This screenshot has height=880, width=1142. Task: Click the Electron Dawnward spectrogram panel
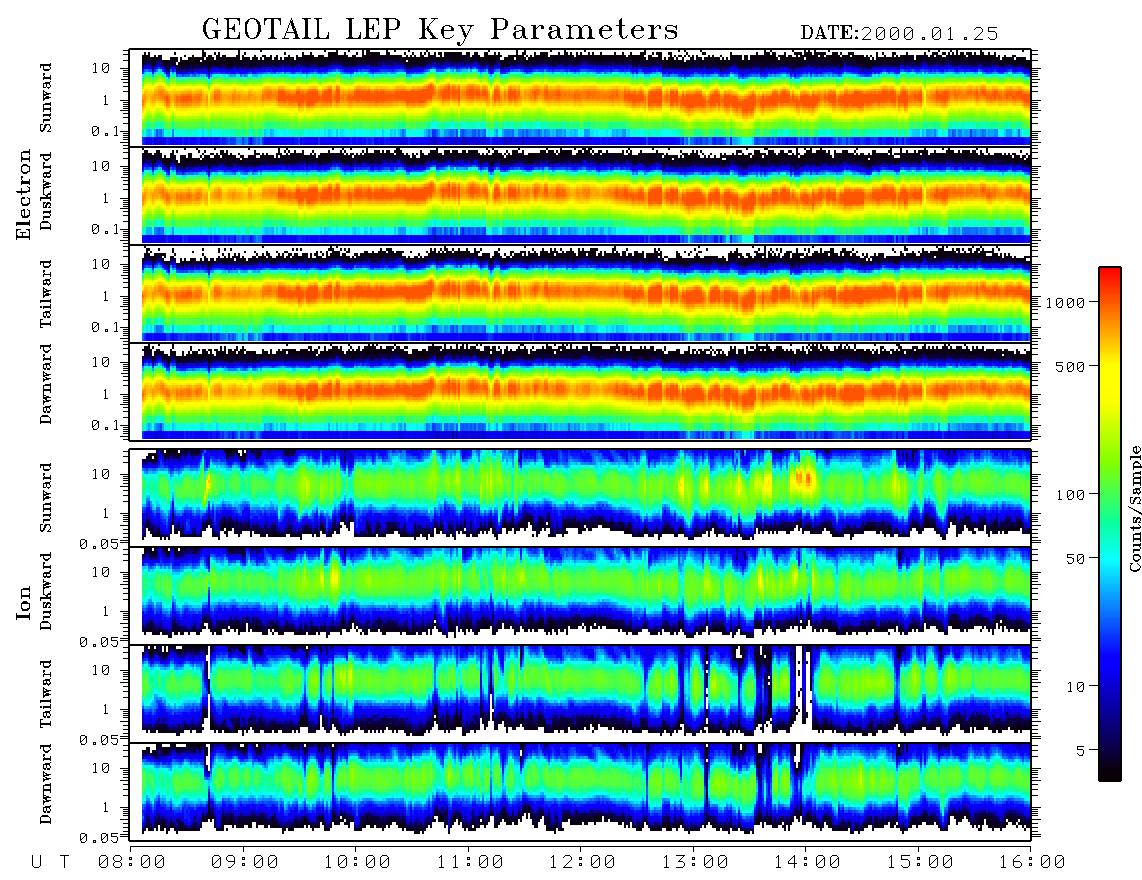click(x=580, y=391)
